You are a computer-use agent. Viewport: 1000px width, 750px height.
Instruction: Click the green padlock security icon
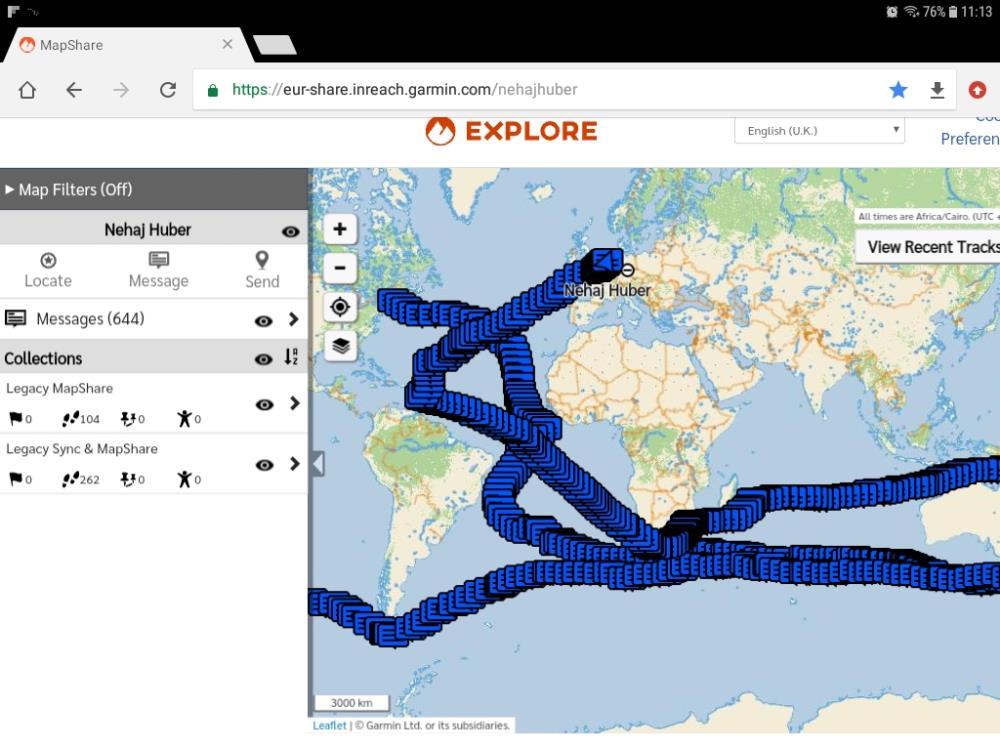[x=213, y=91]
